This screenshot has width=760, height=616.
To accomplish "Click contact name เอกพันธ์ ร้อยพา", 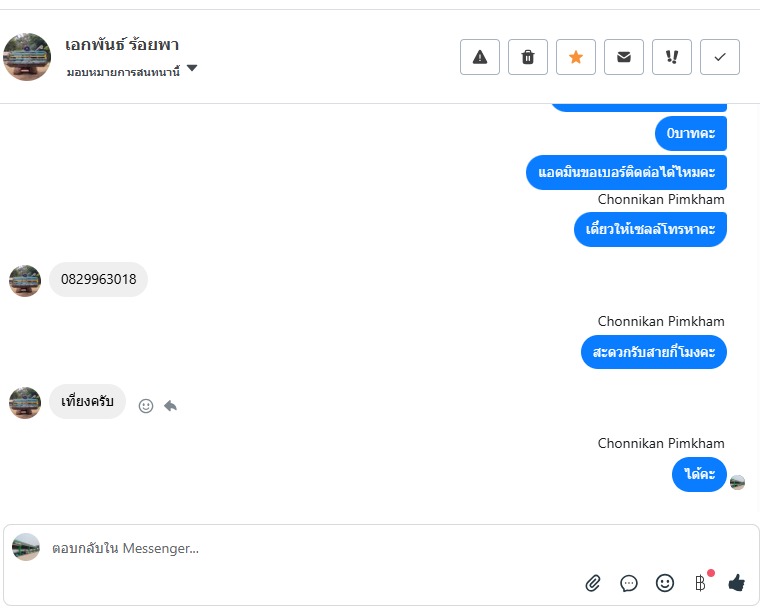I will (122, 45).
